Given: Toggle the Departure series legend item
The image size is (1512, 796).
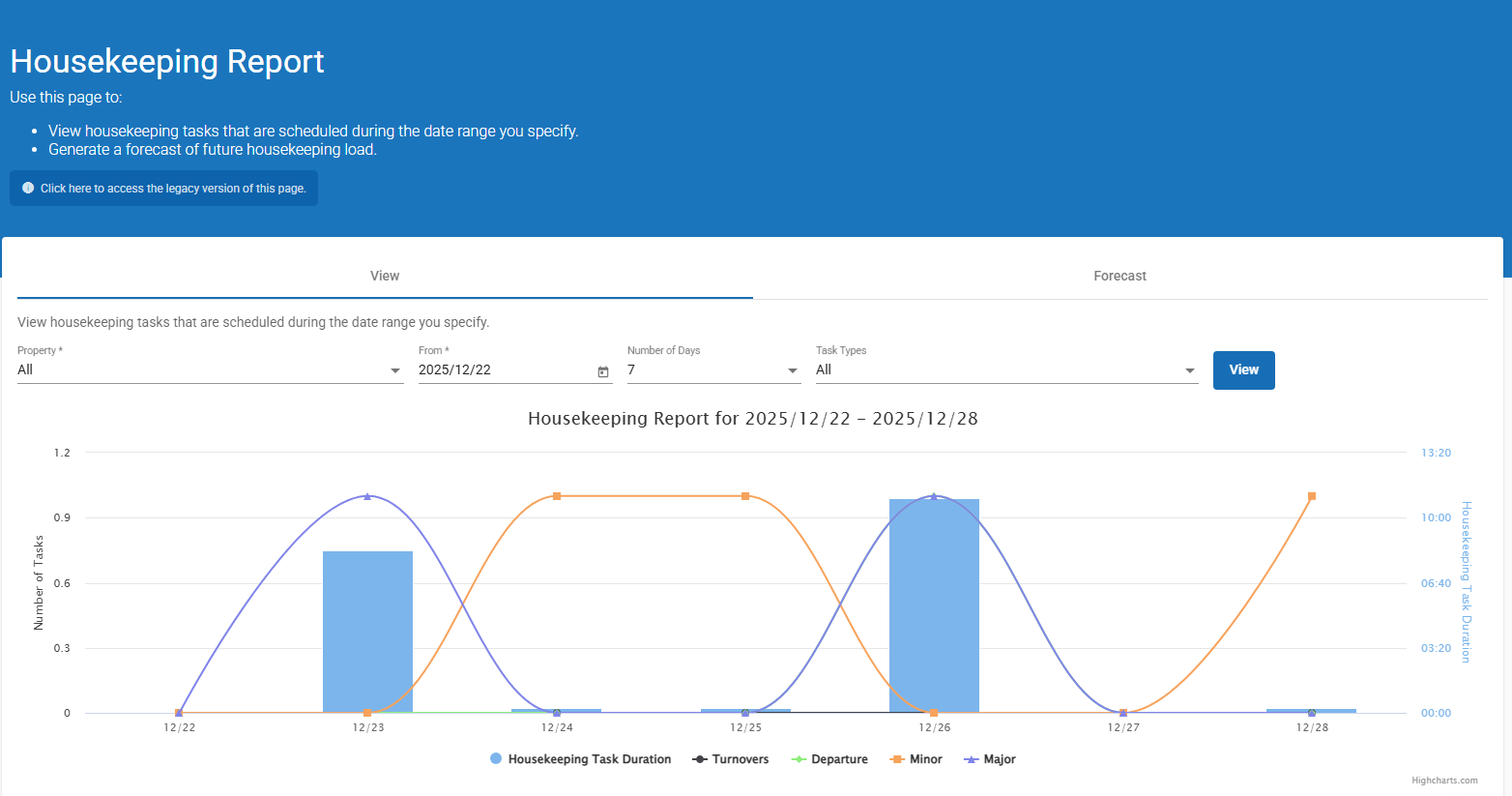Looking at the screenshot, I should pyautogui.click(x=829, y=759).
